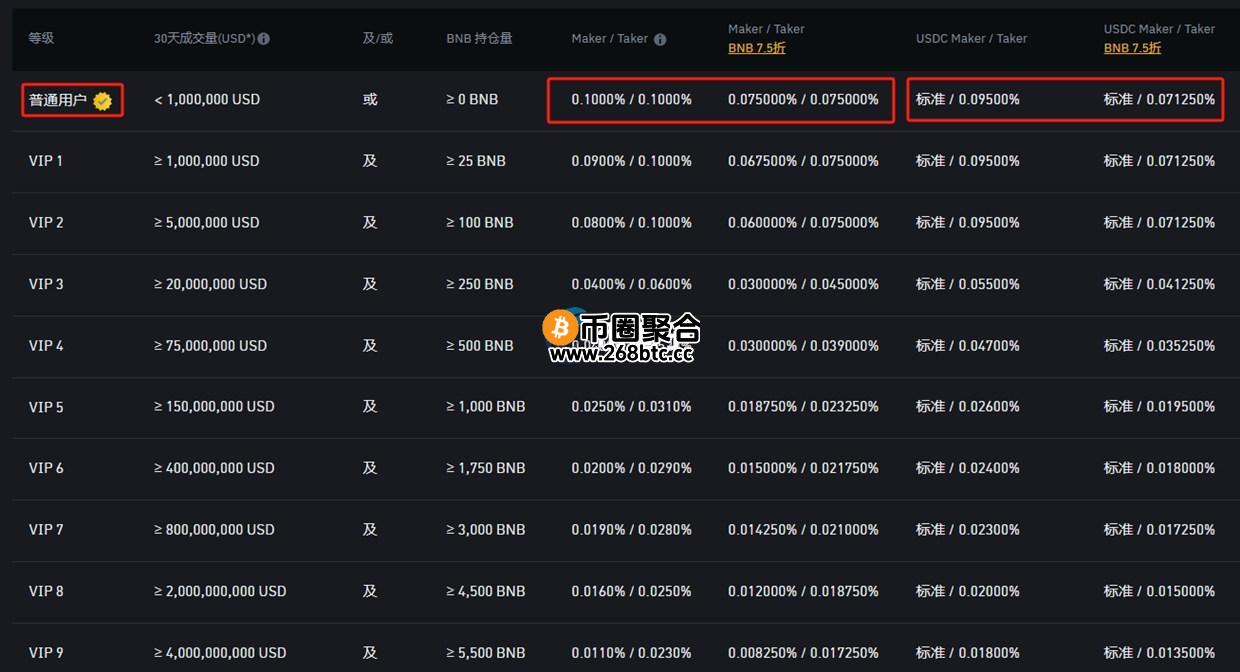Screen dimensions: 1240x672
Task: Open BNB 7.5折 link under Maker / Taker
Action: point(757,48)
